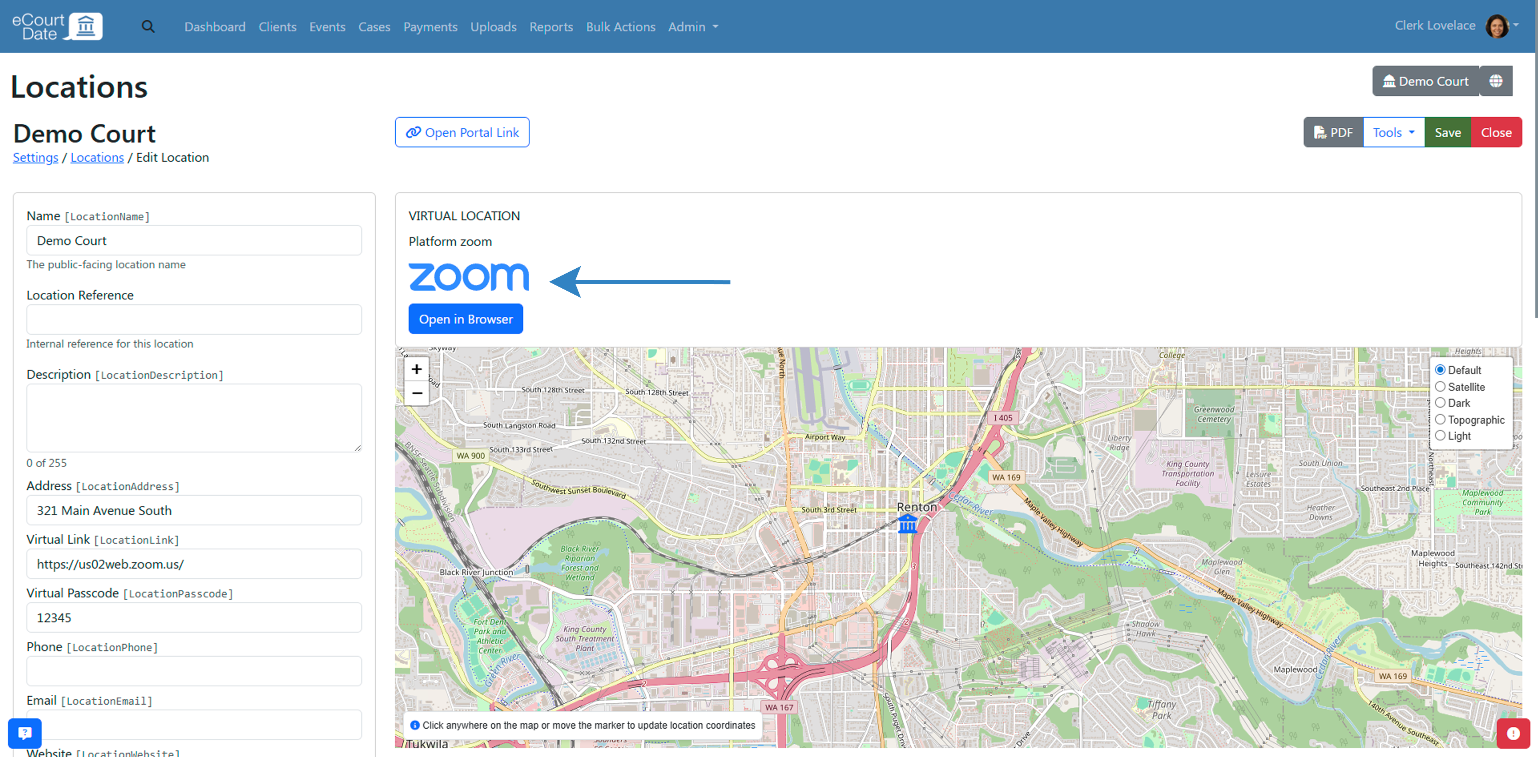Click the globe icon beside Demo Court
The width and height of the screenshot is (1538, 784).
(x=1495, y=81)
